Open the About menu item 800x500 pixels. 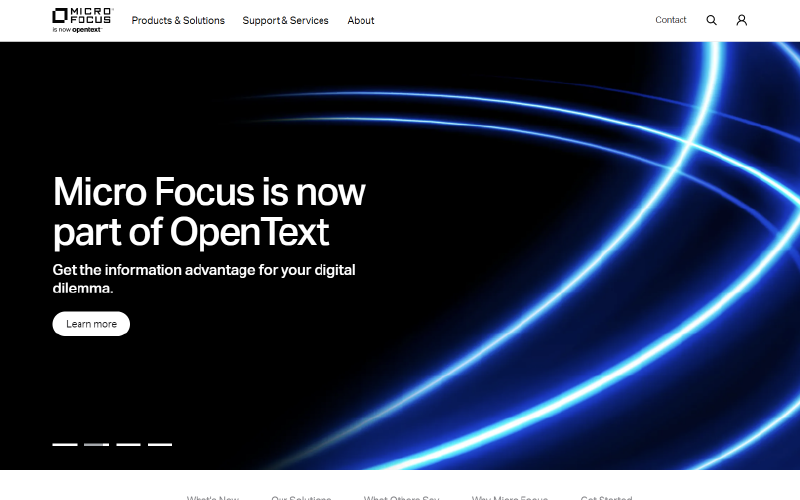coord(361,20)
